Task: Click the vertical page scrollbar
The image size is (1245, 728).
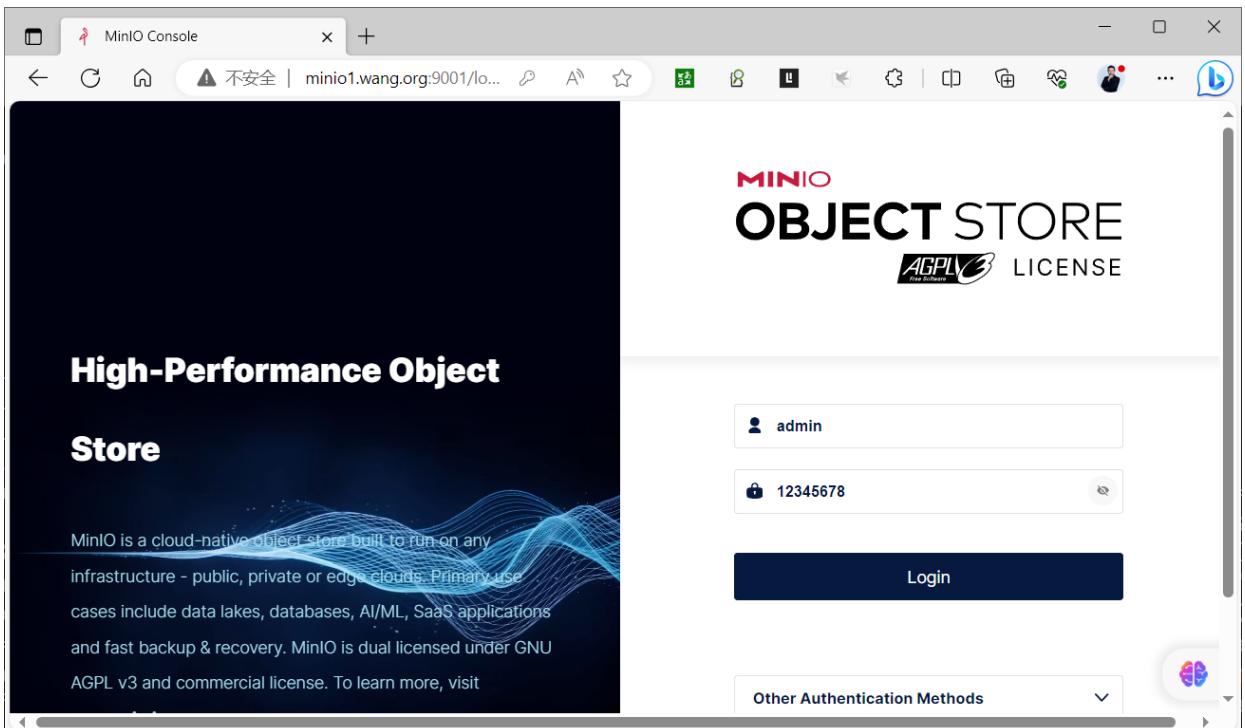Action: [1229, 360]
